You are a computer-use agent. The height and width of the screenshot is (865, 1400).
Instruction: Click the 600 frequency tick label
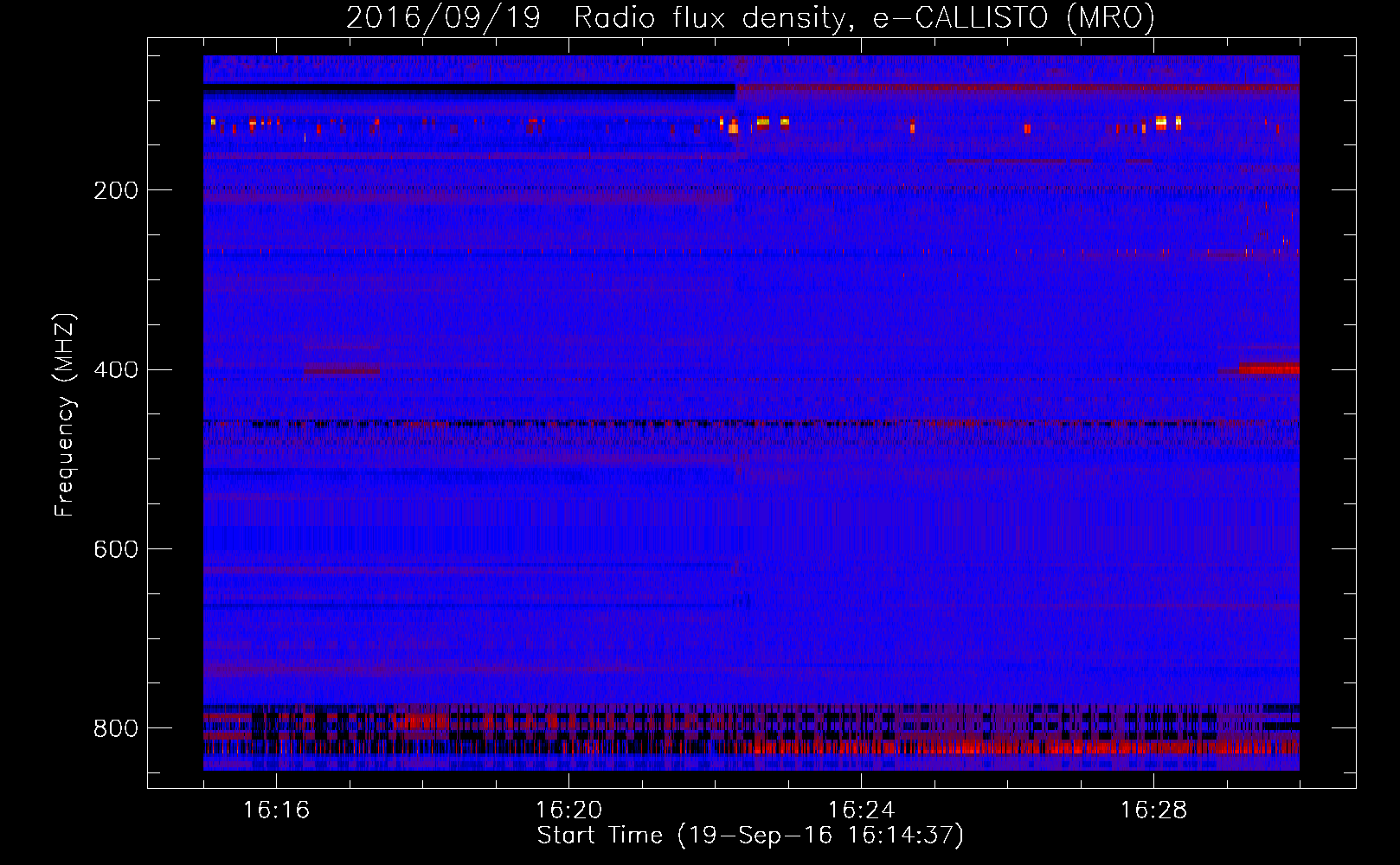[x=115, y=549]
